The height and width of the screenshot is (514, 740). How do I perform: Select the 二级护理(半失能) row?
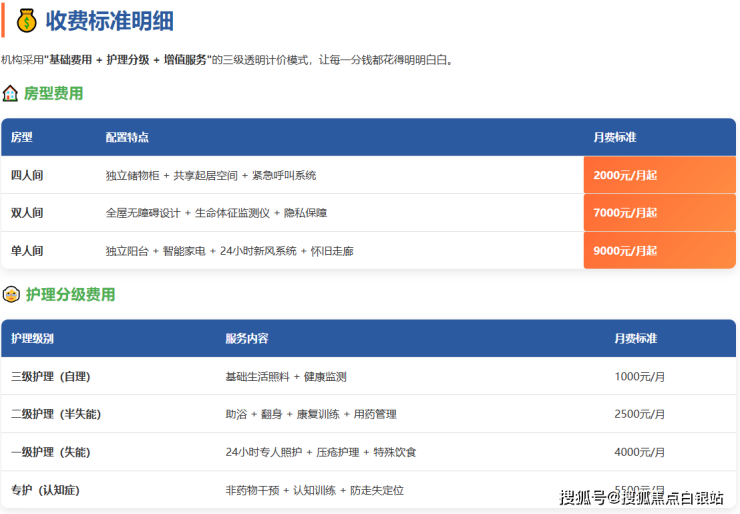click(55, 414)
